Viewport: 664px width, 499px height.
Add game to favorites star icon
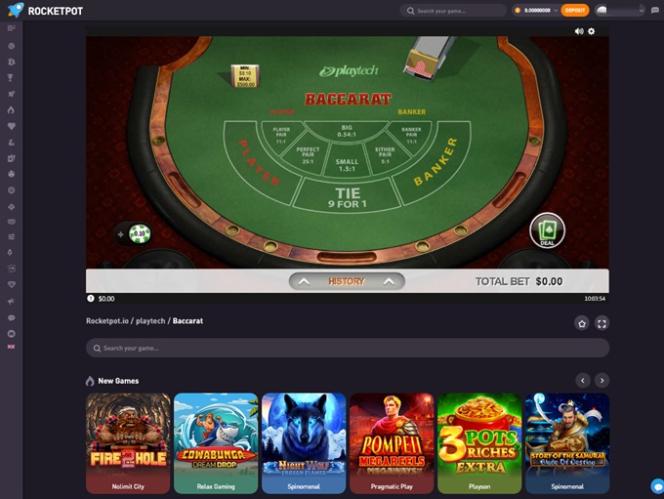582,324
